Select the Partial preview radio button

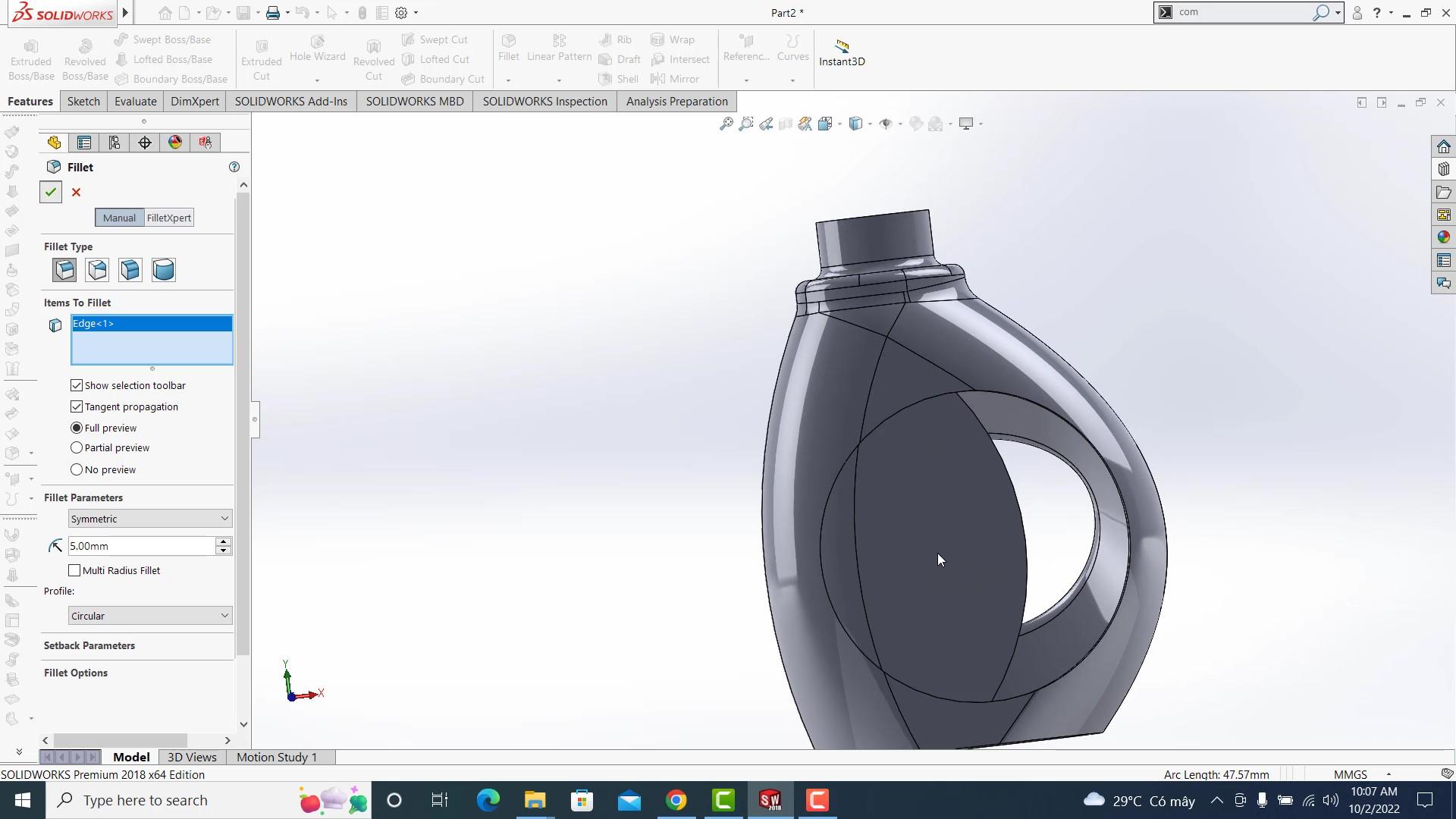[77, 448]
